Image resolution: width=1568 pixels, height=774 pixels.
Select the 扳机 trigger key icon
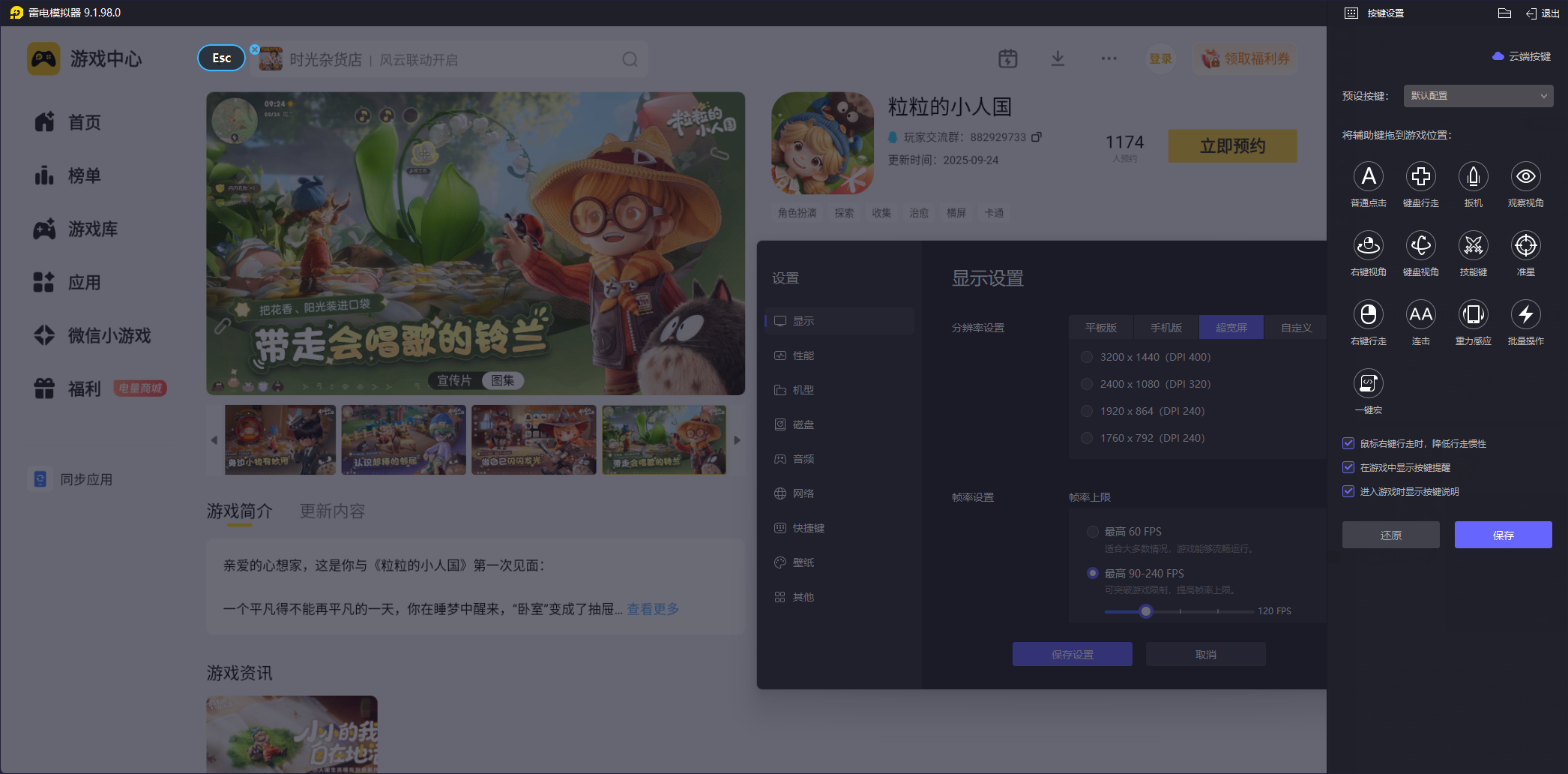click(x=1473, y=177)
